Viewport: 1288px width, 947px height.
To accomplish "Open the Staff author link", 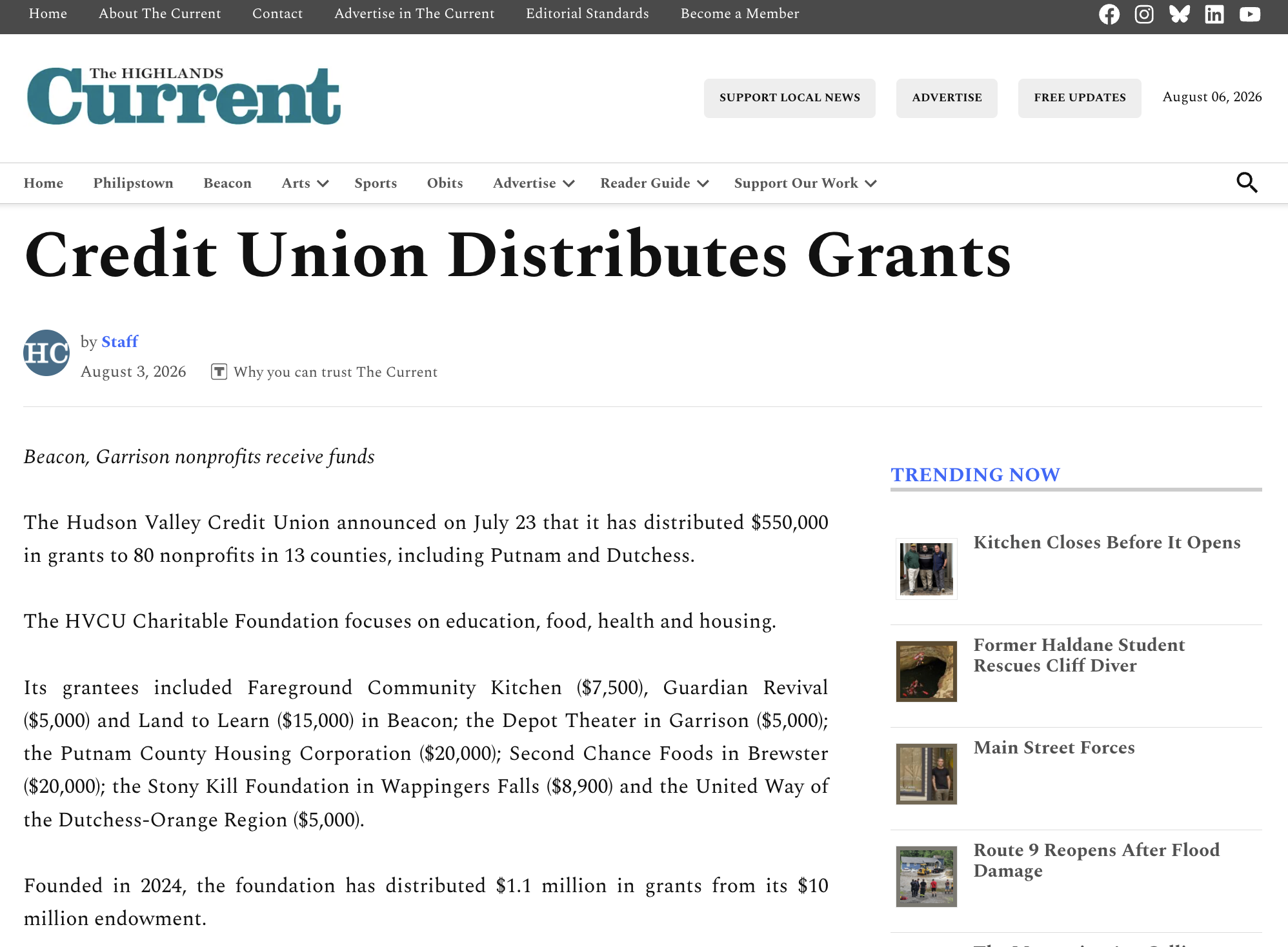I will pyautogui.click(x=119, y=341).
